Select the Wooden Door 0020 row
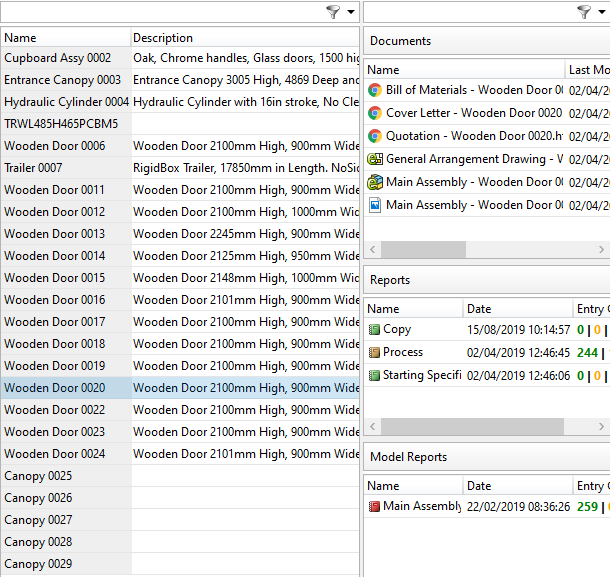 (x=66, y=388)
